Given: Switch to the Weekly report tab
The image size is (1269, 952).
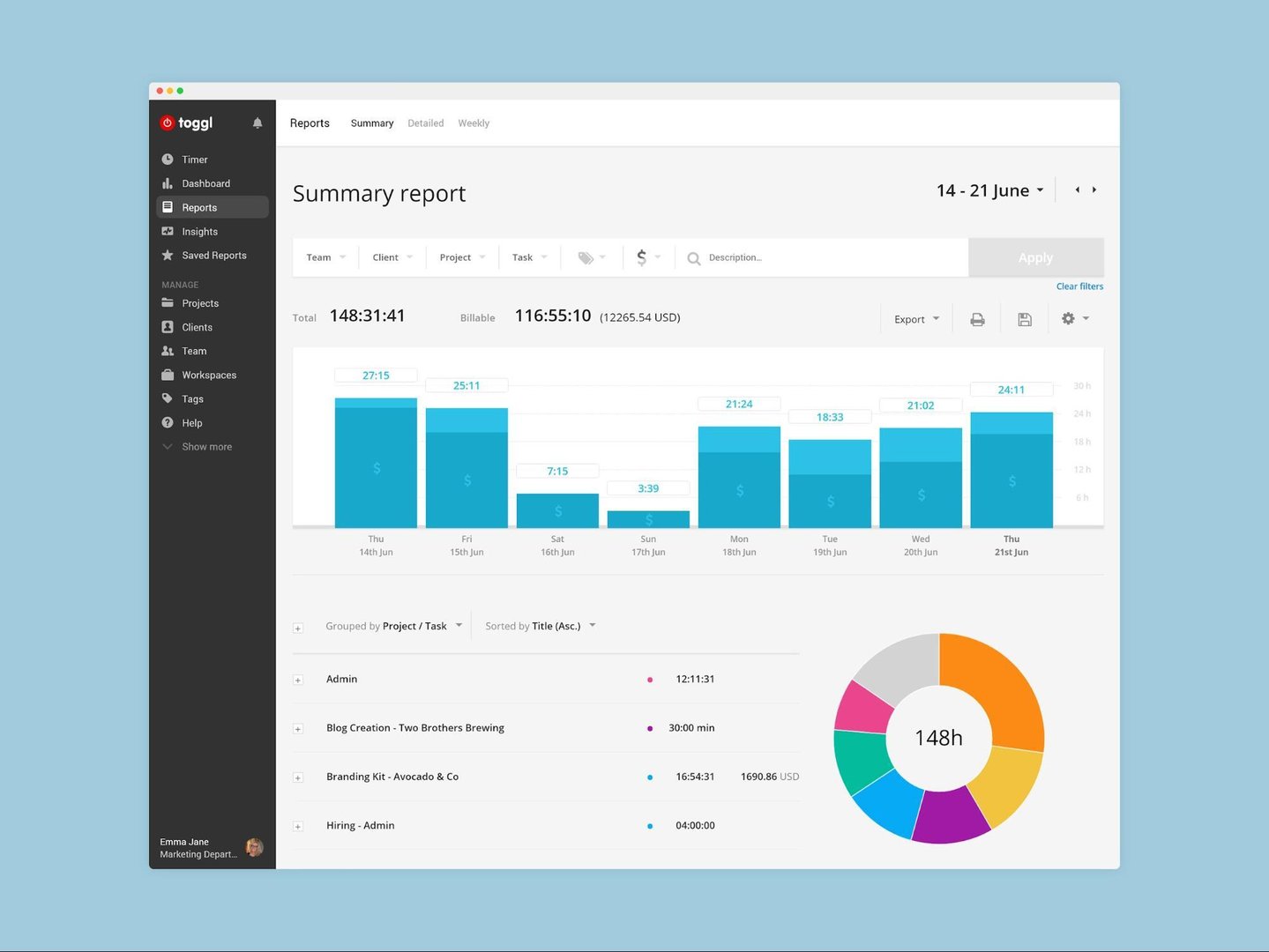Looking at the screenshot, I should tap(474, 123).
